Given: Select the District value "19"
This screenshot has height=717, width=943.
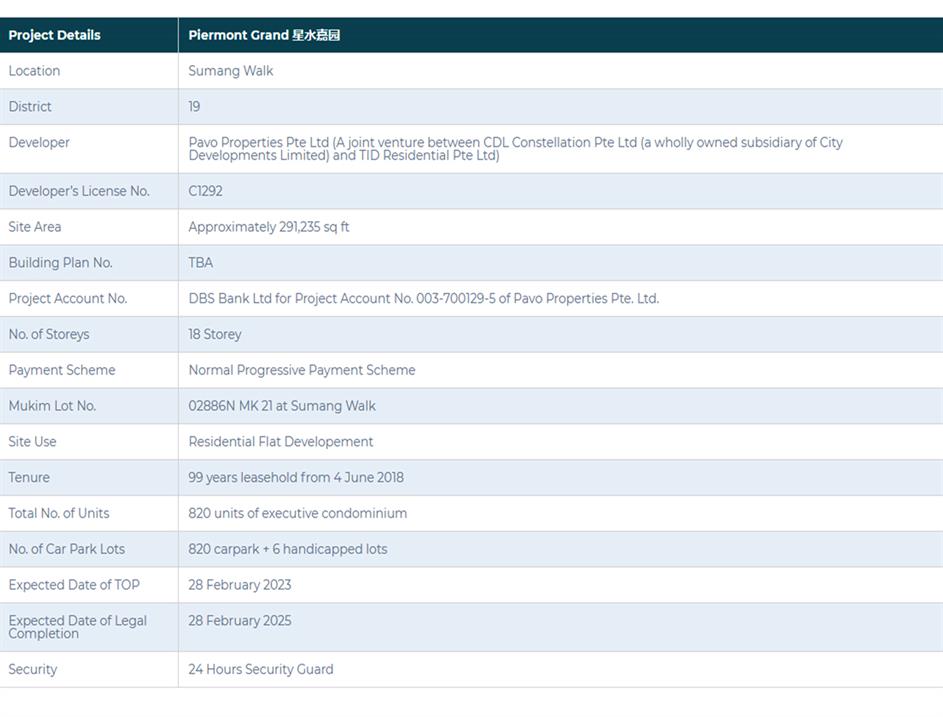Looking at the screenshot, I should 194,107.
